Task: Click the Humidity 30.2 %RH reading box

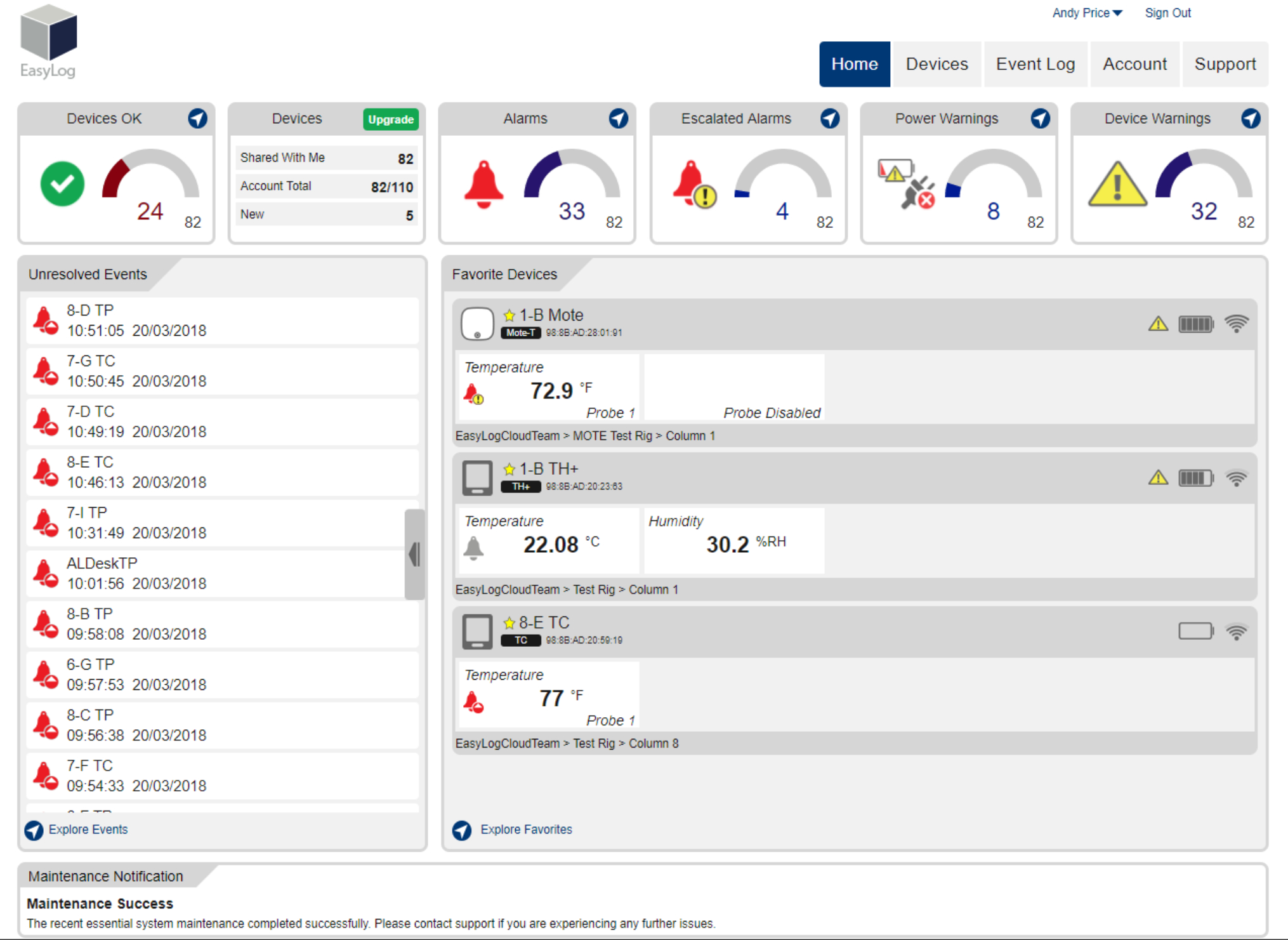Action: 734,541
